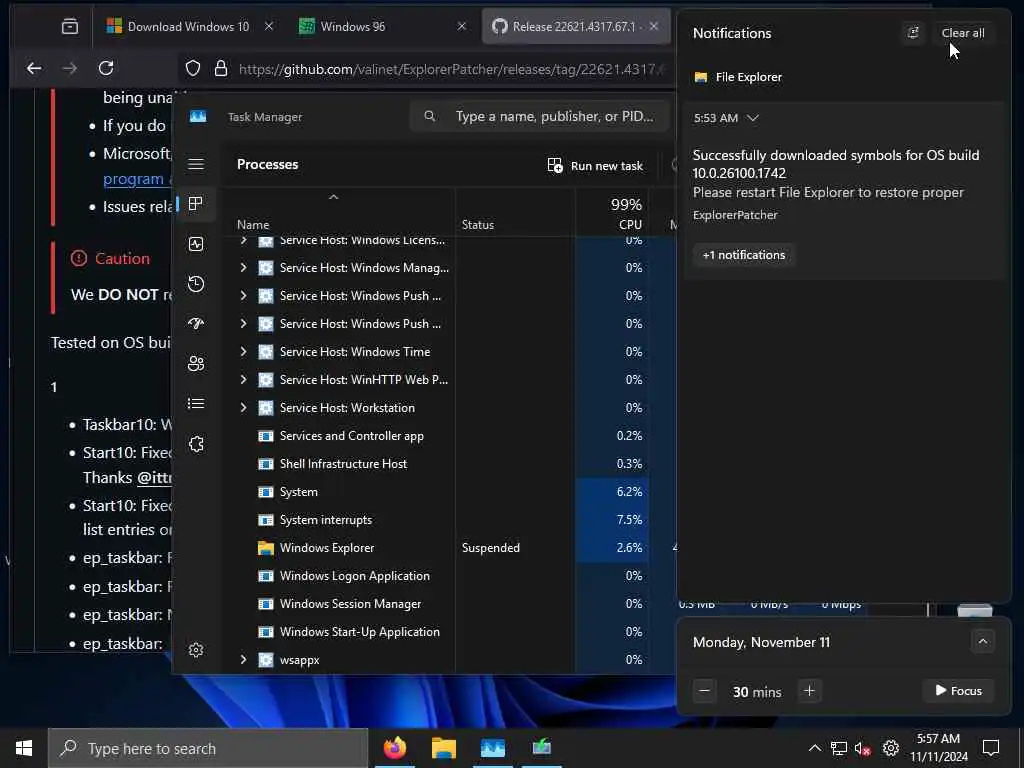Viewport: 1024px width, 768px height.
Task: Decrease focus time with minus button
Action: point(704,691)
